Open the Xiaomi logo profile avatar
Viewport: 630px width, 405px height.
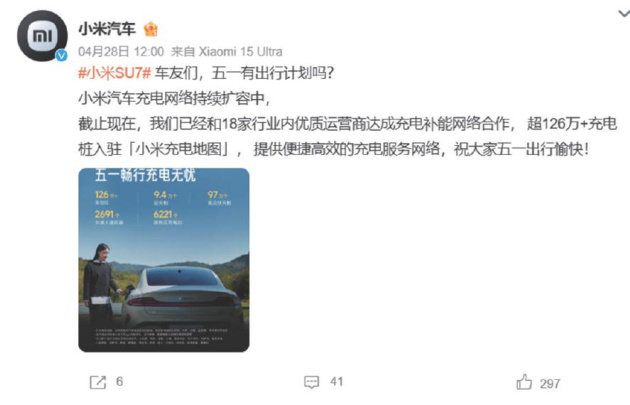[42, 36]
